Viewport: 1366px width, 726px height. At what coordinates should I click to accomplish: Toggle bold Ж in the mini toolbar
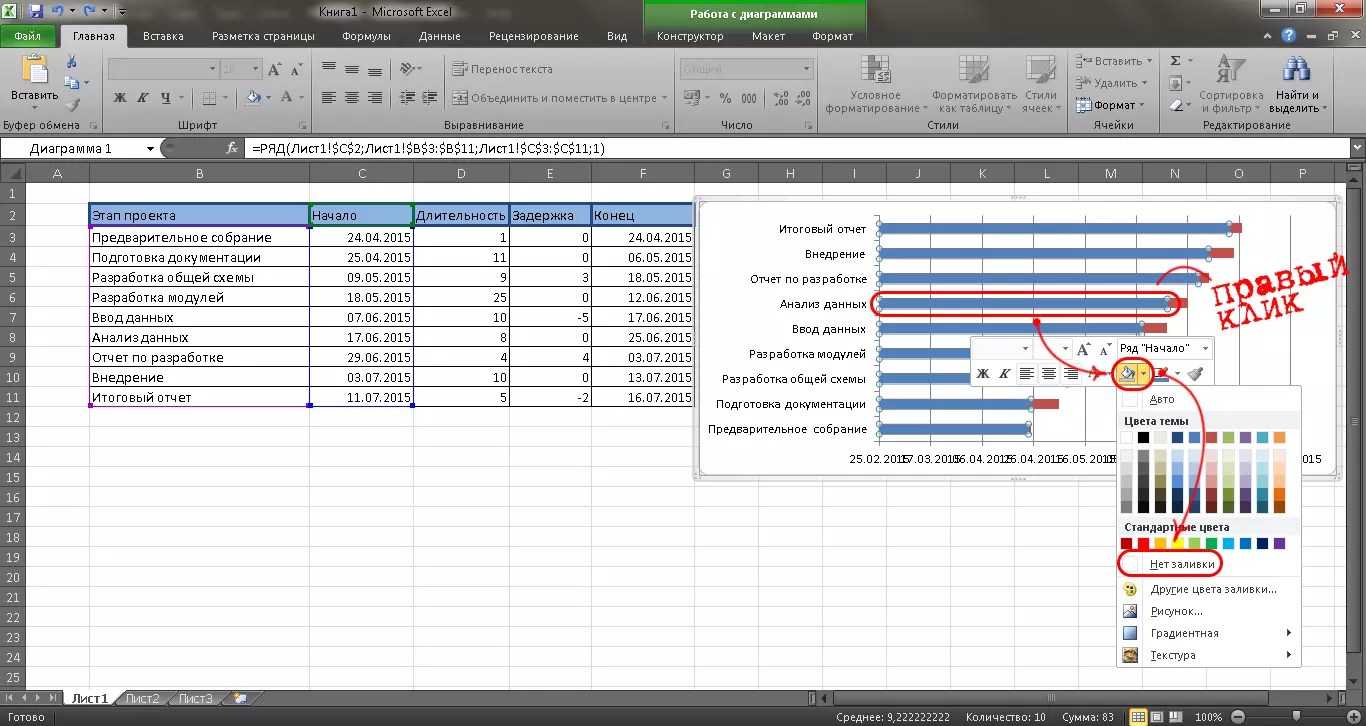tap(982, 374)
